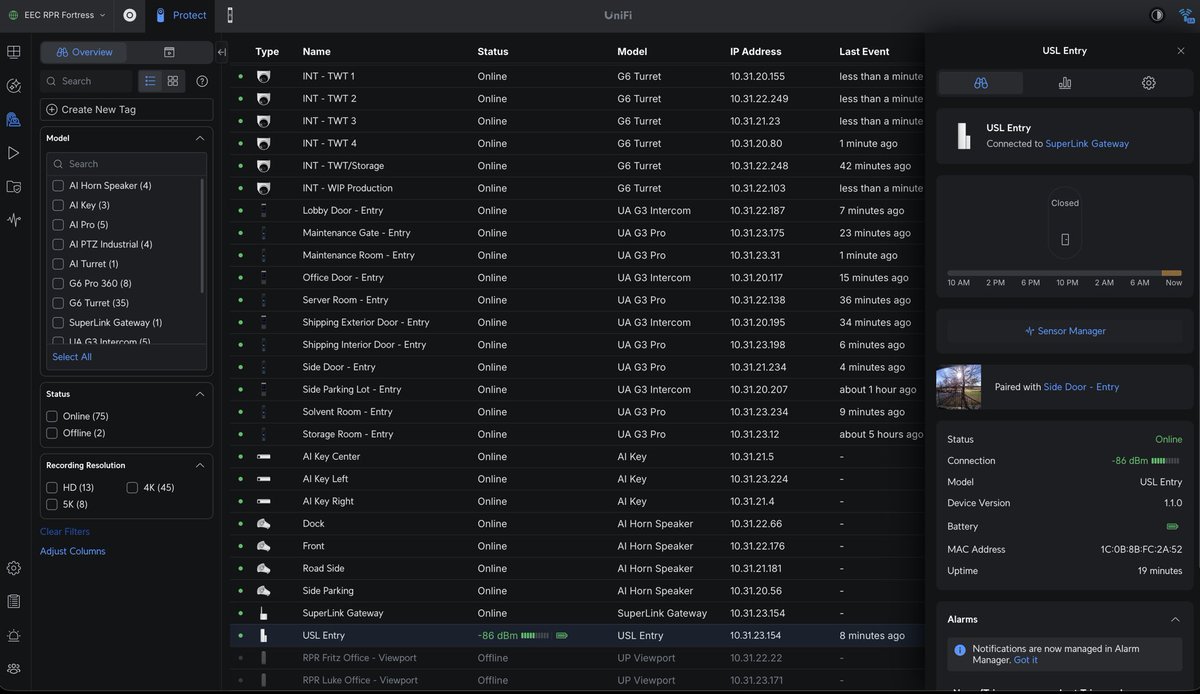Collapse the Status filter section
Screen dimensions: 1200x694
click(199, 394)
